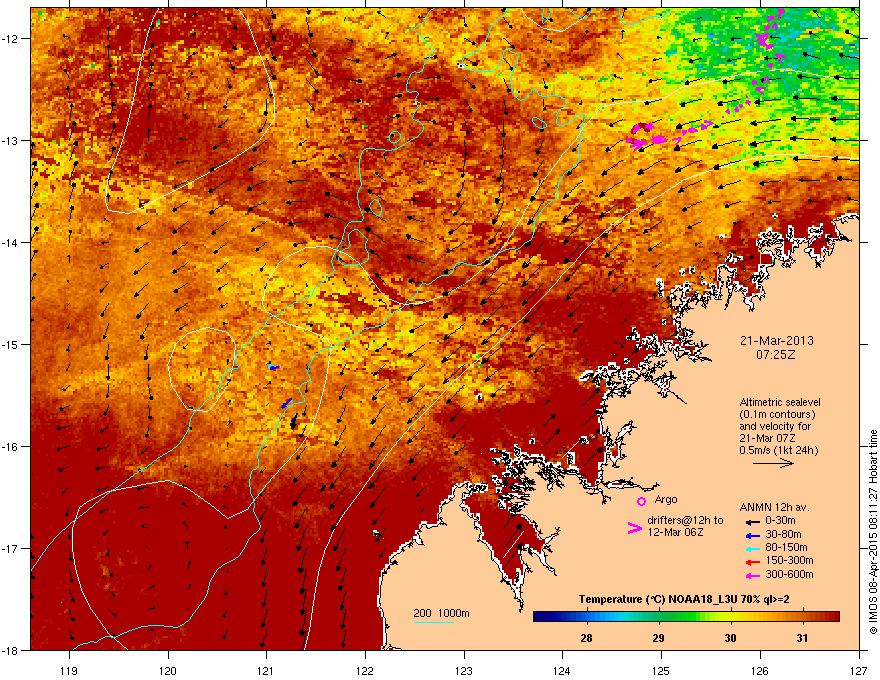Click the longitude axis label 125
880x680 pixels.
pyautogui.click(x=661, y=671)
